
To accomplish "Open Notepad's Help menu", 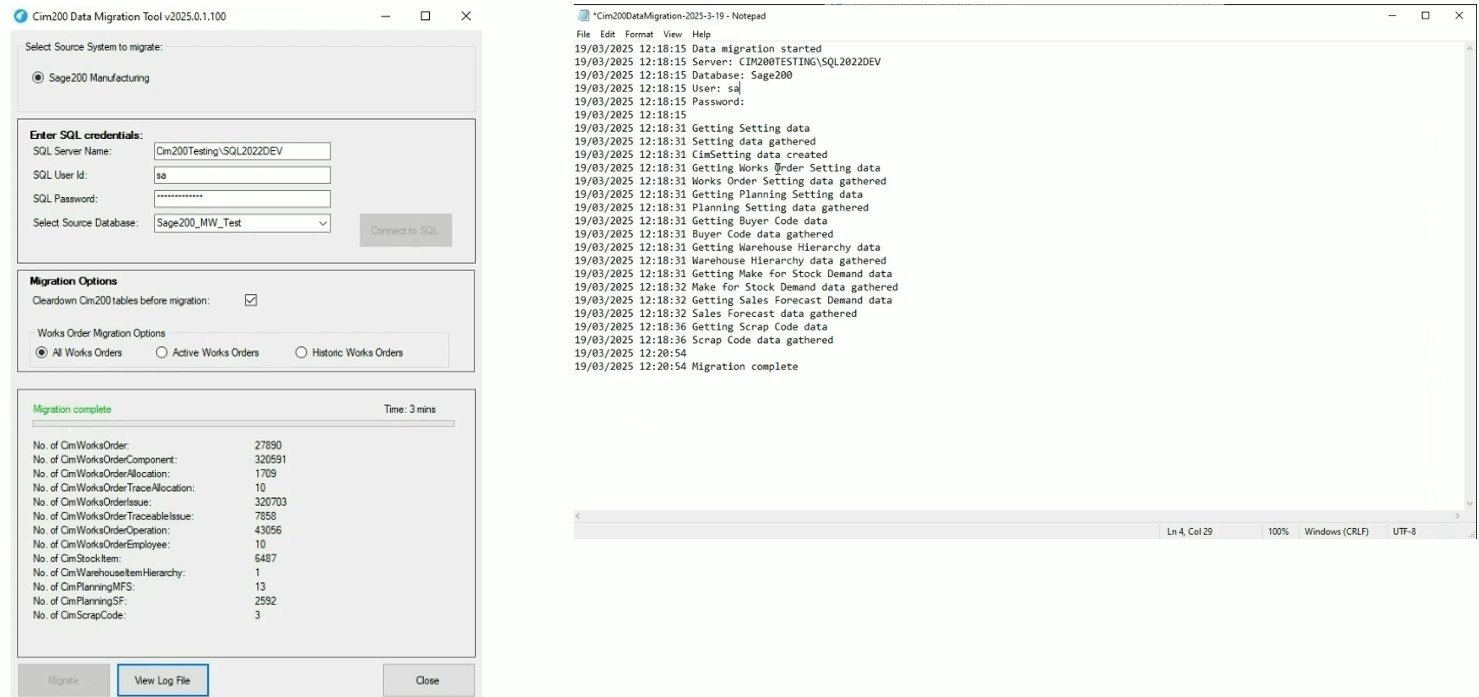I will (x=701, y=34).
